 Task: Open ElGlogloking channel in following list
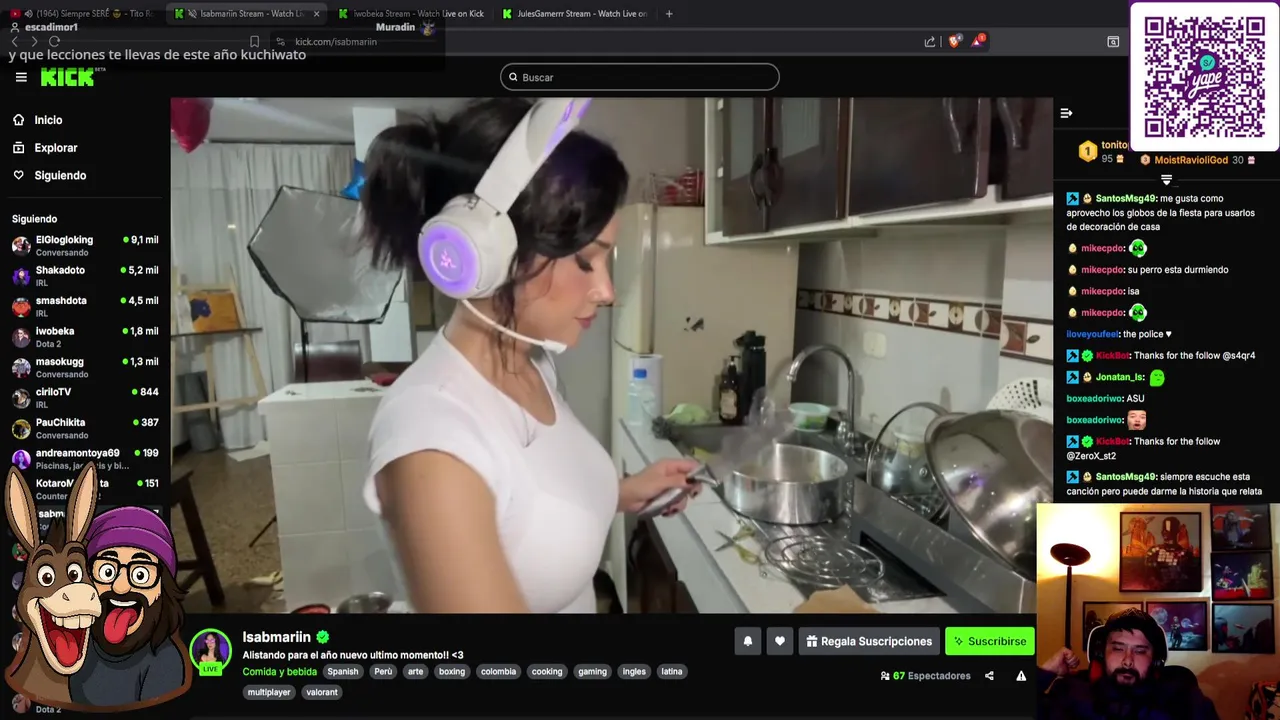click(85, 246)
